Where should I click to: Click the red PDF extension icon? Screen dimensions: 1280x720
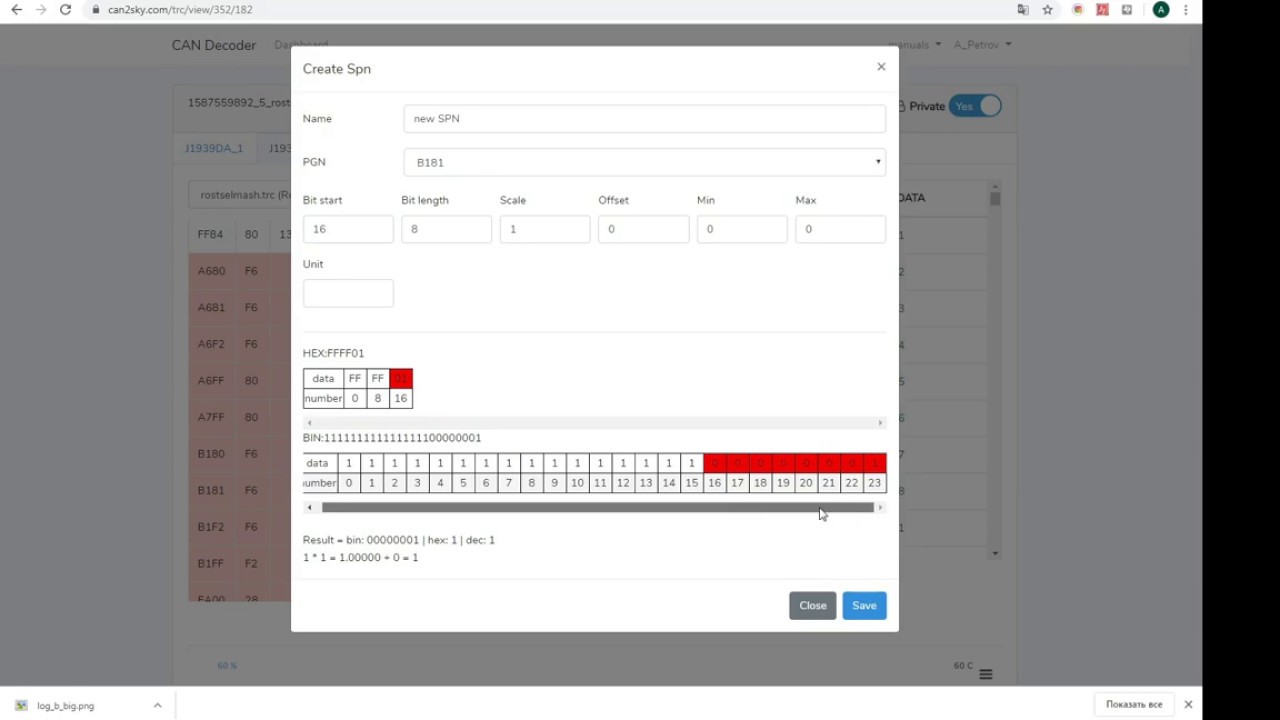(1102, 10)
